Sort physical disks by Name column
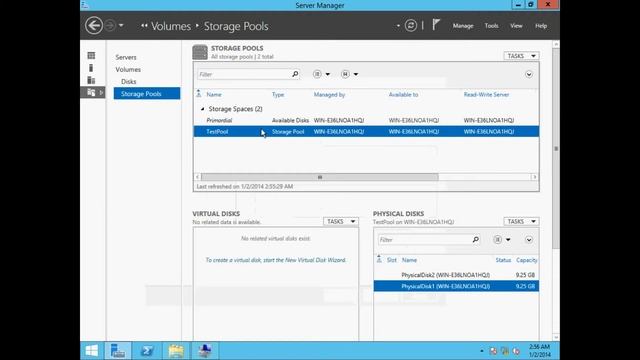This screenshot has height=360, width=640. click(409, 260)
